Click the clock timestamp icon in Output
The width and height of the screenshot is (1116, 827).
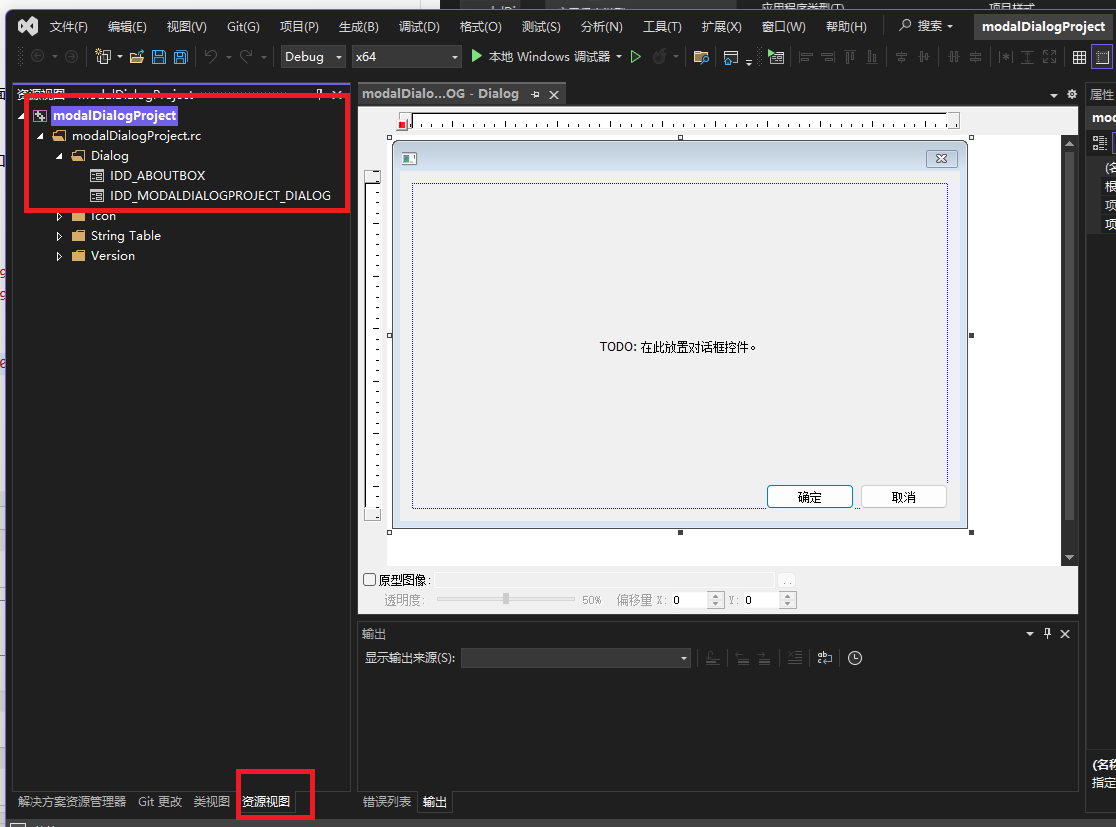(x=855, y=658)
